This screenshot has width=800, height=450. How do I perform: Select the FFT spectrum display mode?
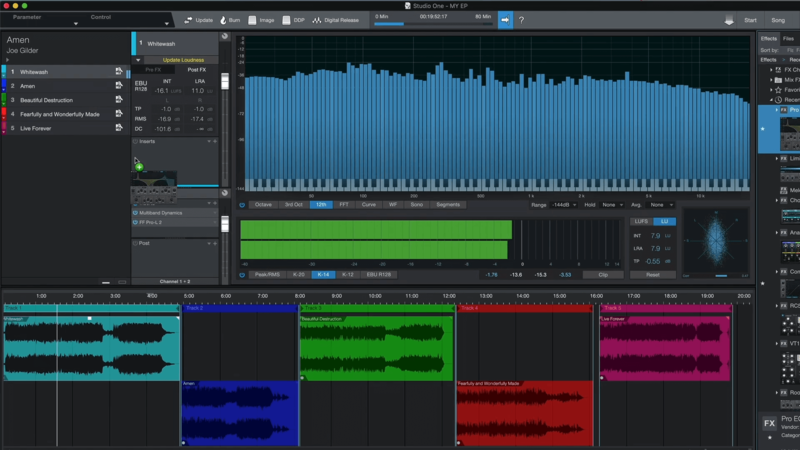point(344,204)
